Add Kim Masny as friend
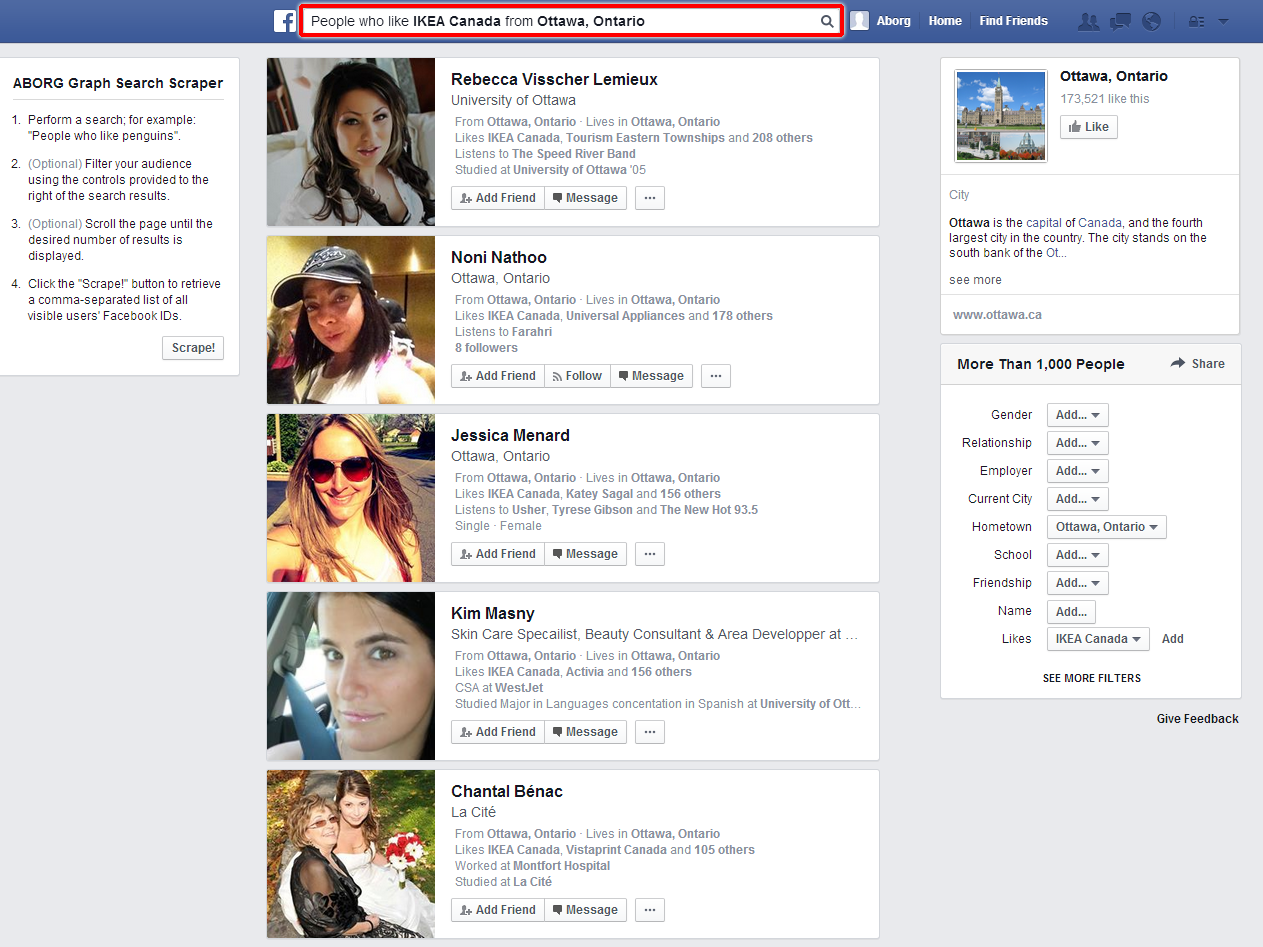Screen dimensions: 1263x947 pos(498,732)
